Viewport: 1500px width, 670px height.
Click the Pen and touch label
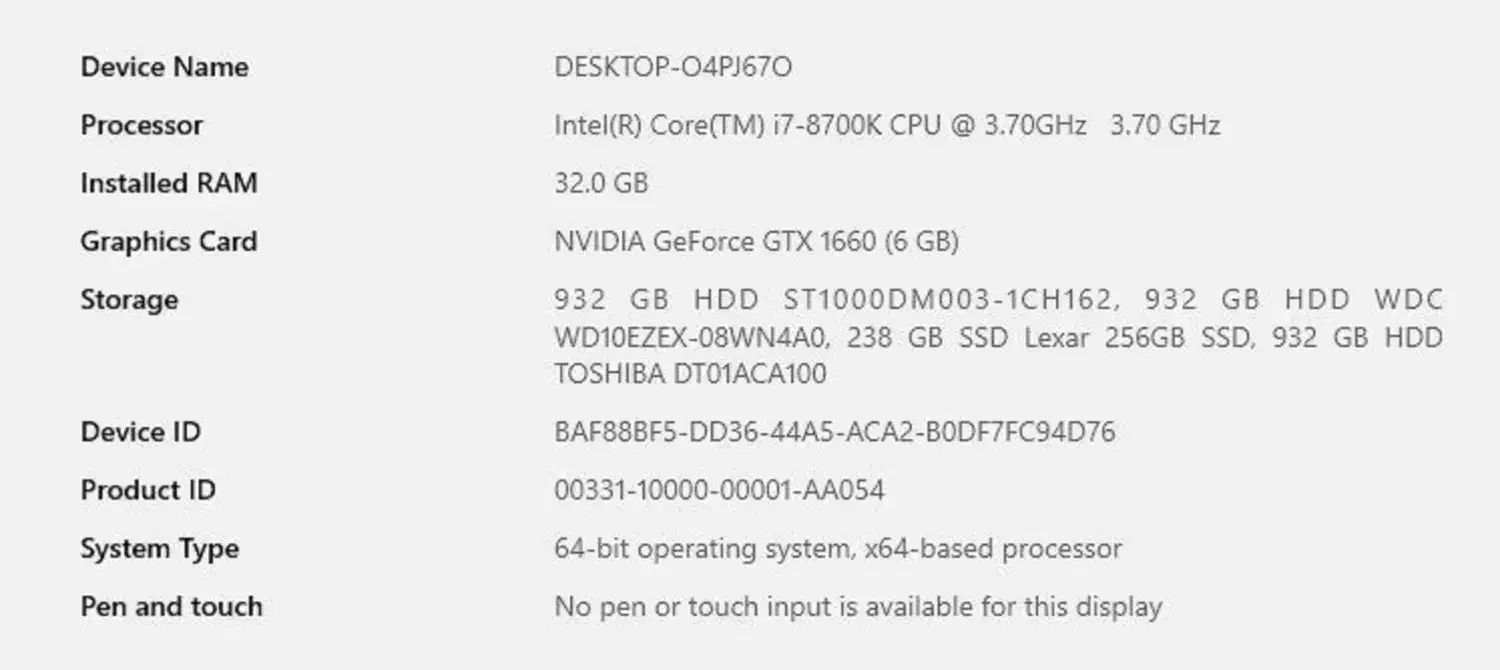point(171,606)
